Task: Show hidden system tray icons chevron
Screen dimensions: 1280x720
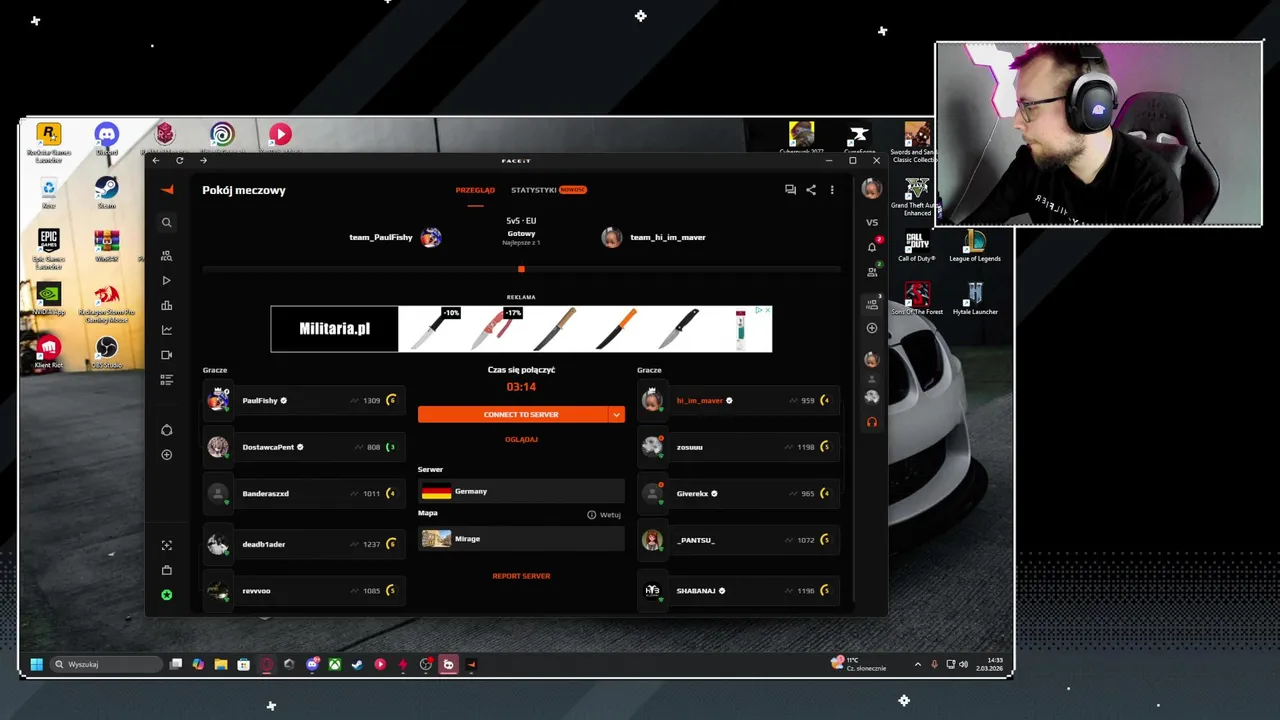Action: pyautogui.click(x=918, y=664)
